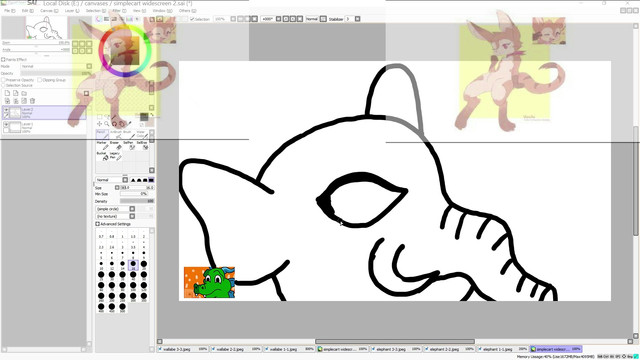
Task: Select the Zoom magnifier tool
Action: click(x=107, y=124)
